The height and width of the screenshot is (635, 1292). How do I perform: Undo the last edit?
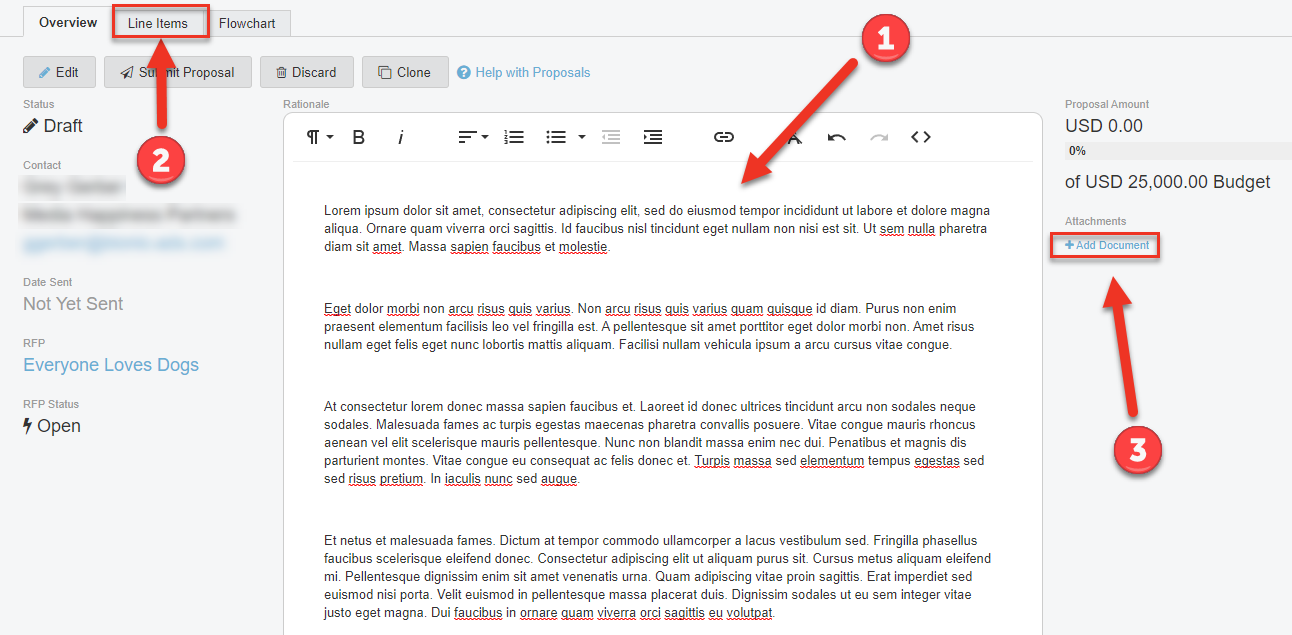[837, 138]
